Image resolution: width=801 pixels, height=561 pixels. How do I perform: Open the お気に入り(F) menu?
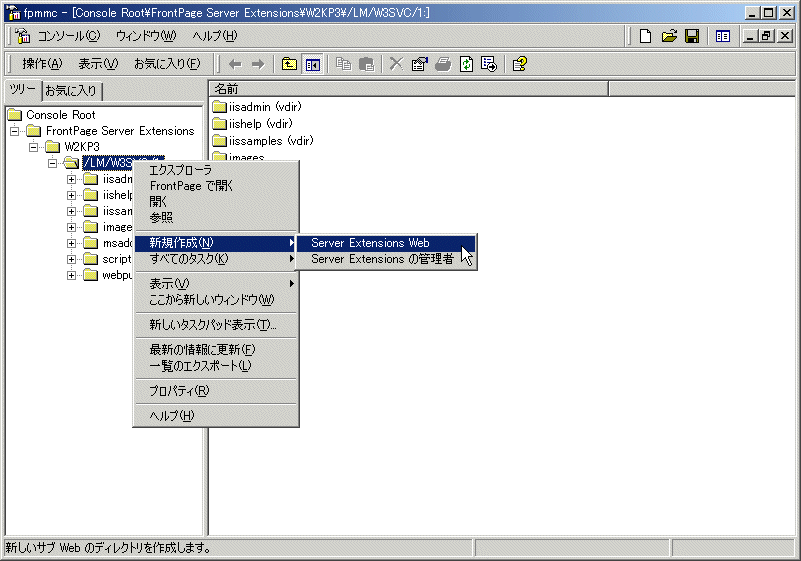point(167,64)
